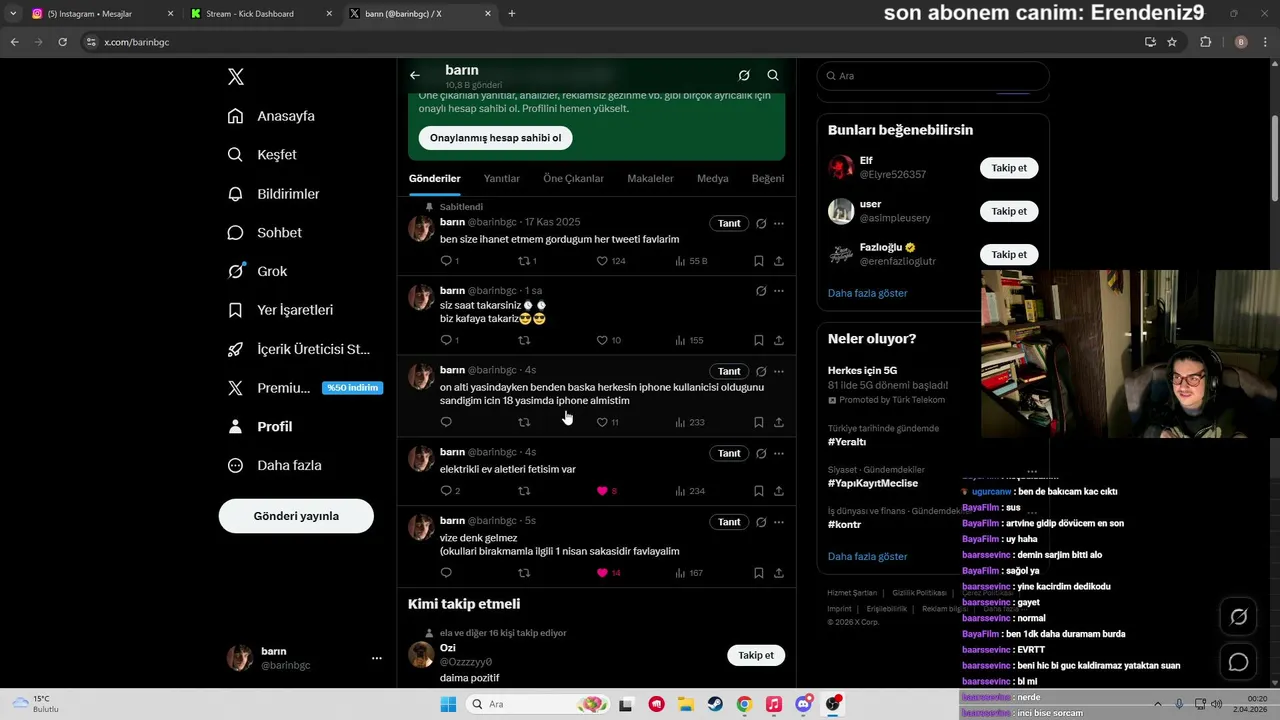Open Steam from taskbar
Screen dimensions: 1280x720
pos(715,704)
